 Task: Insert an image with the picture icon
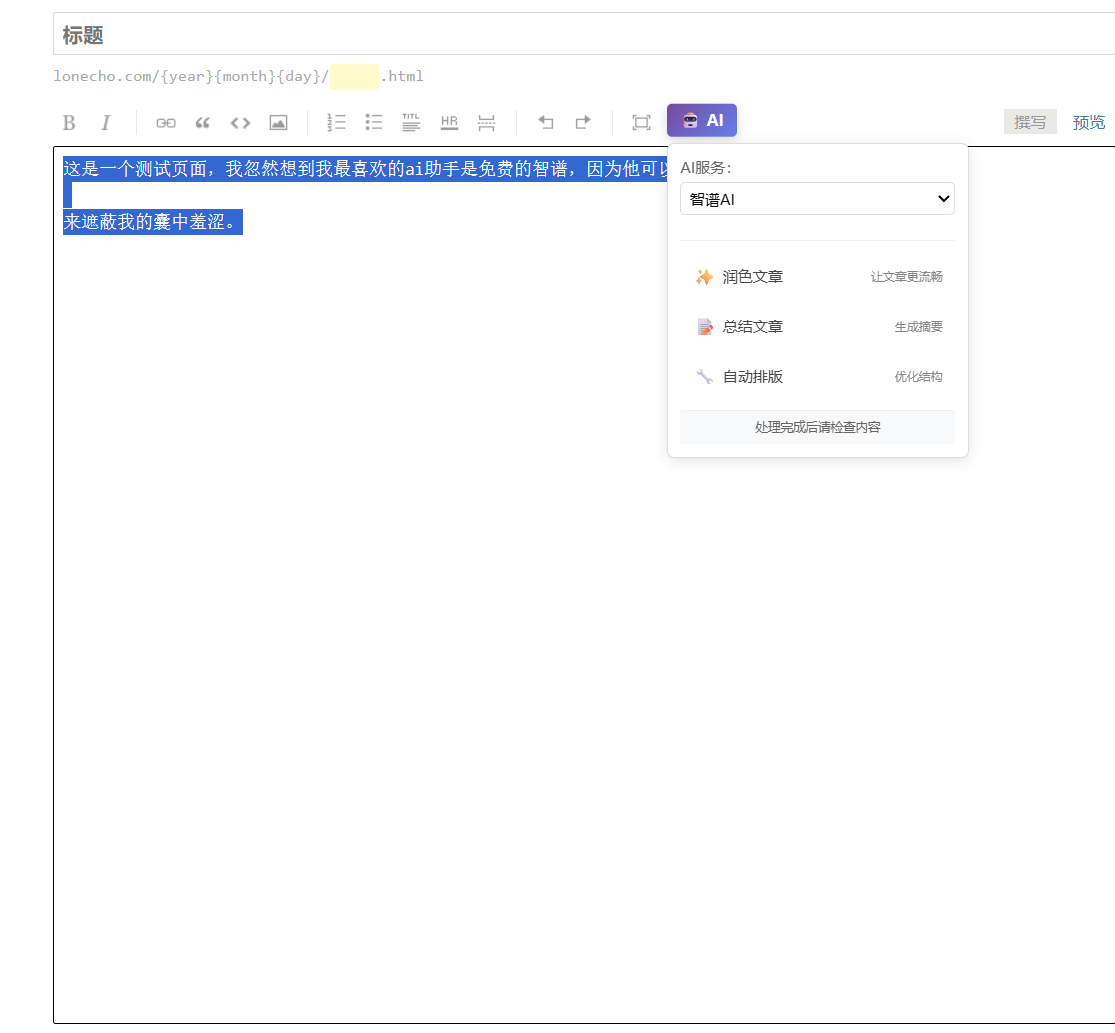(x=278, y=122)
